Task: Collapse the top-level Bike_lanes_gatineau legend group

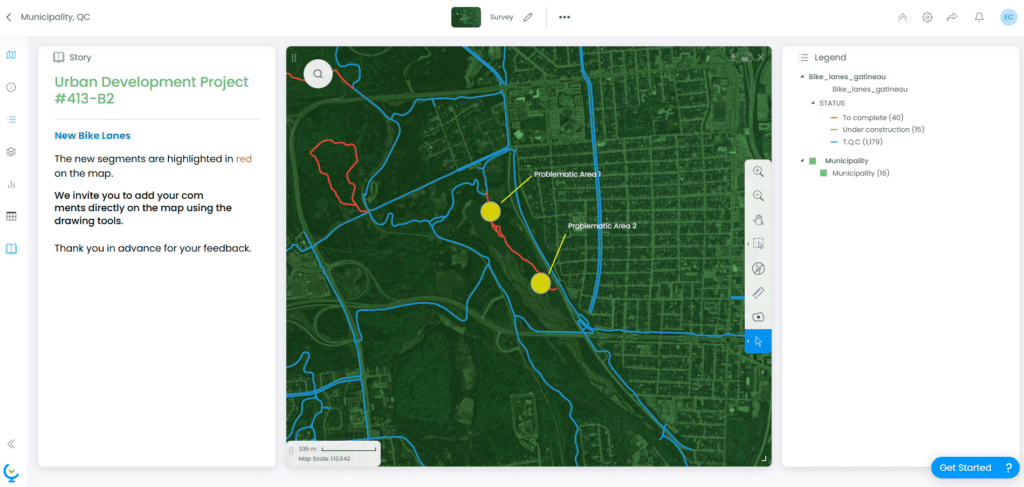Action: [802, 76]
